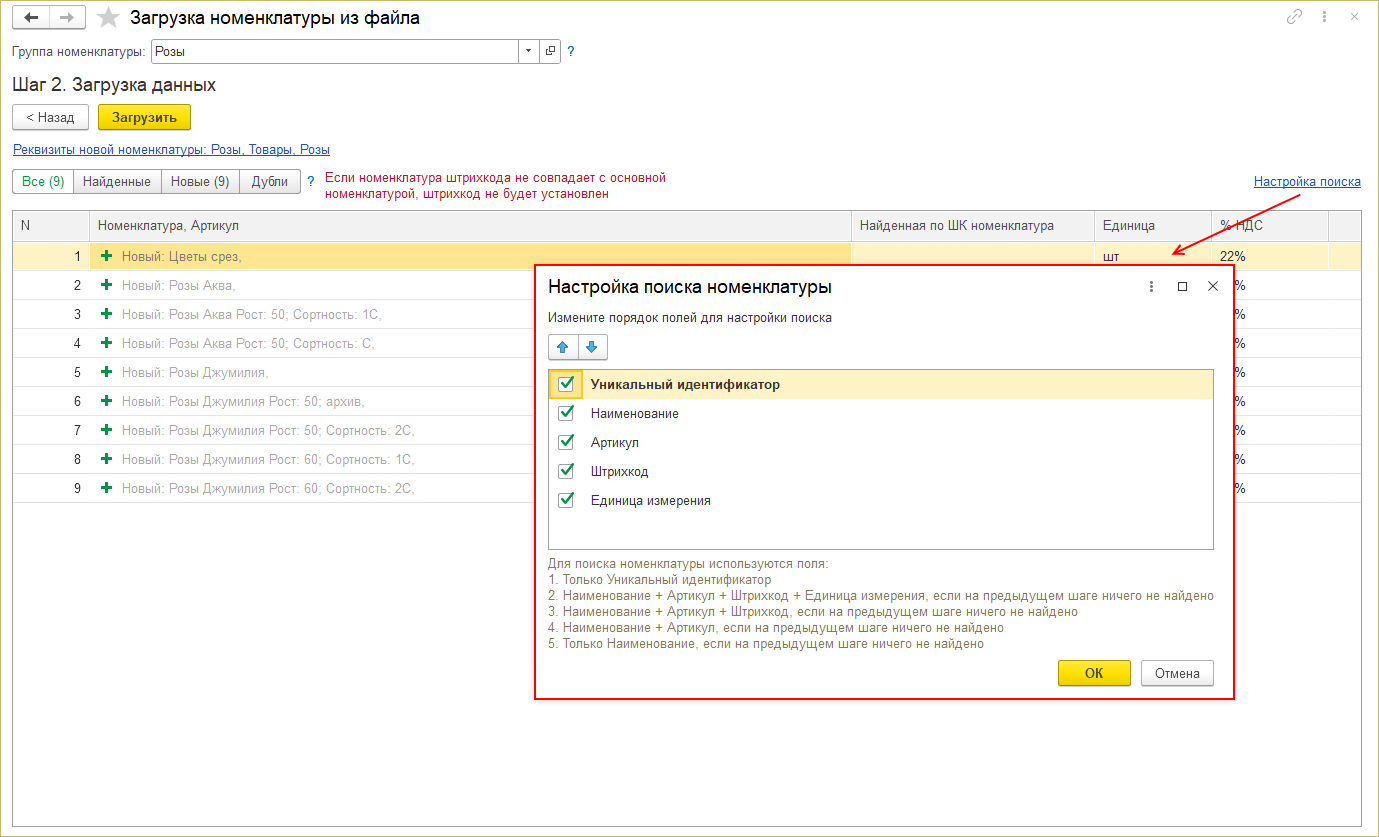Click the help question mark beside Группа номенклатуры

coord(571,51)
